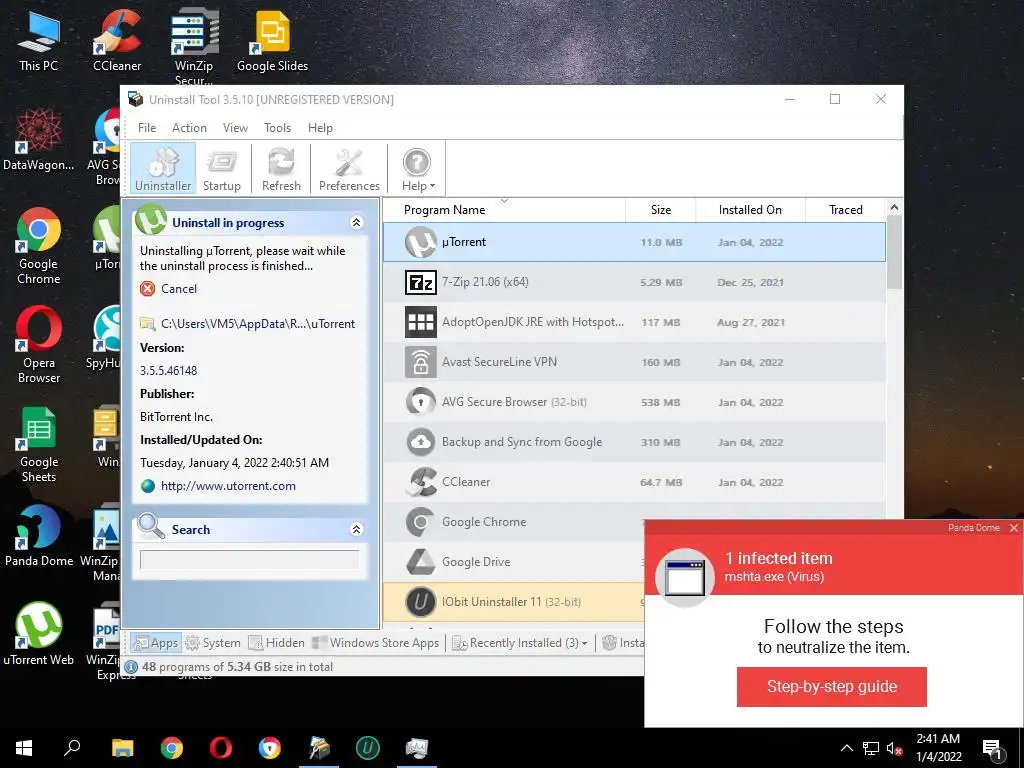Open the Action menu
Screen dimensions: 1024x768
(189, 128)
